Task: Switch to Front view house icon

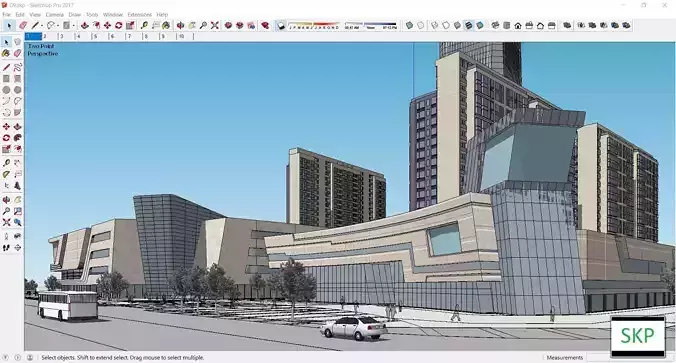Action: coord(518,25)
